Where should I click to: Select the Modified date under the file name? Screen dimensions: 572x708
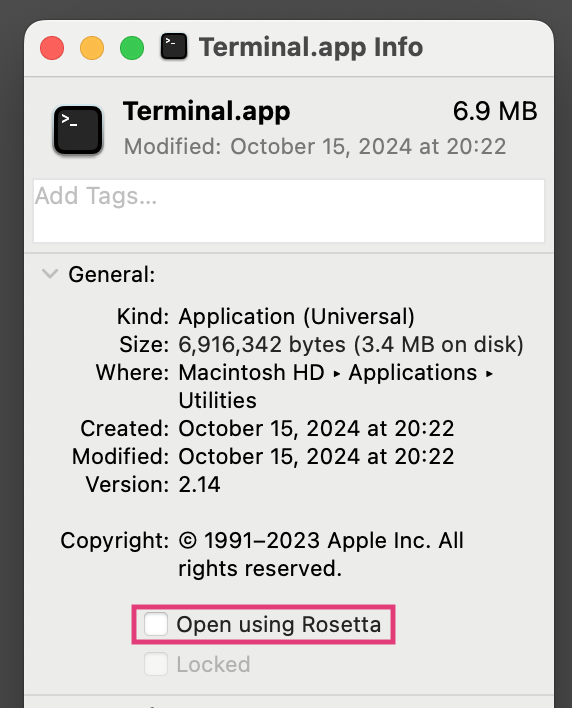point(315,147)
